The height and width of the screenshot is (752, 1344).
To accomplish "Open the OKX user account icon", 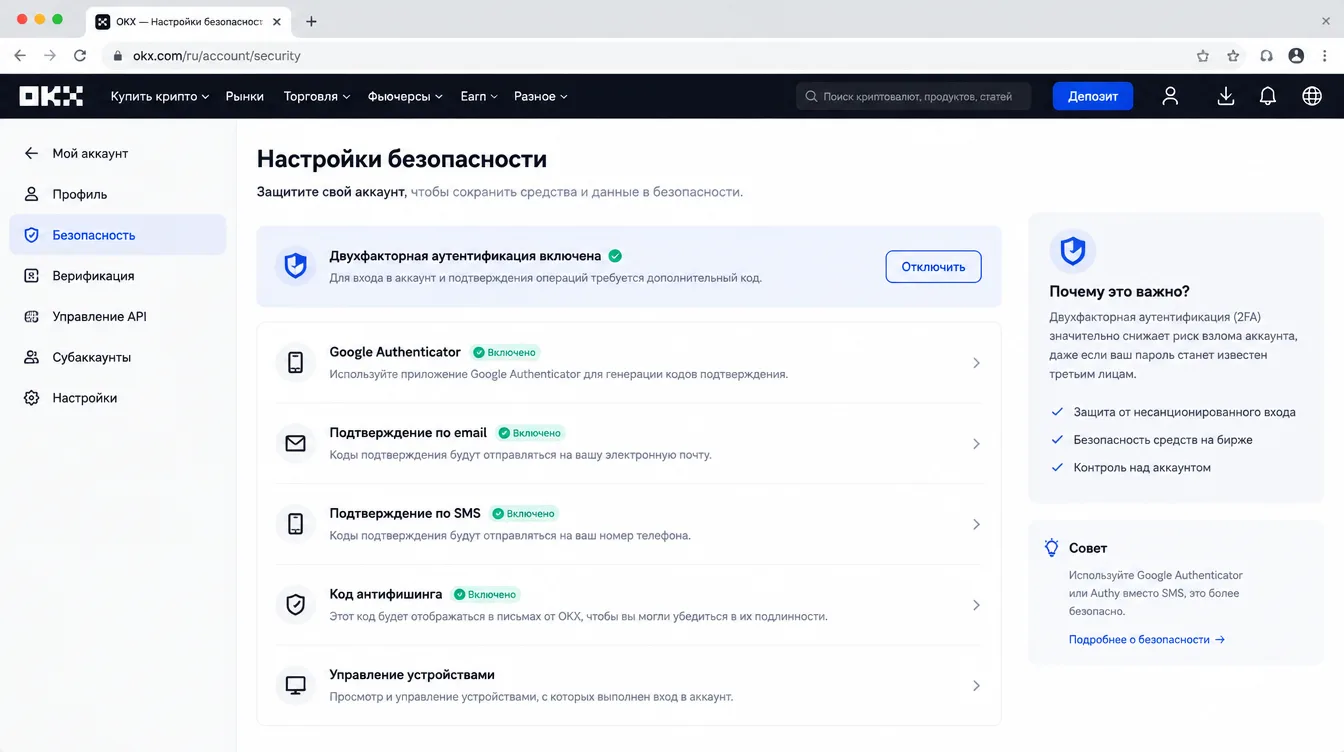I will [1170, 96].
